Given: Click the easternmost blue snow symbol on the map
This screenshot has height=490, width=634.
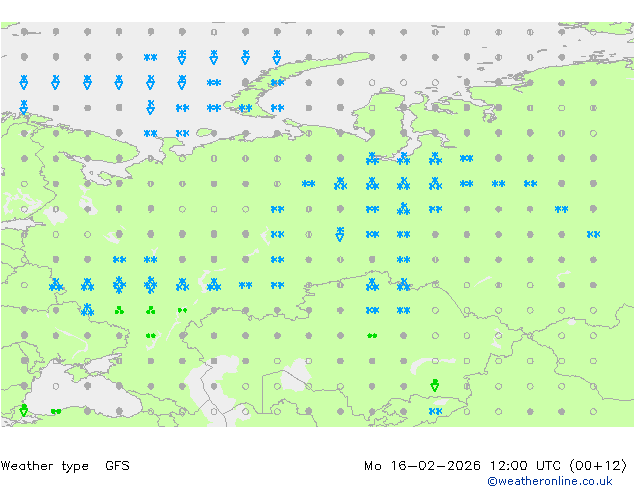Looking at the screenshot, I should click(x=593, y=234).
